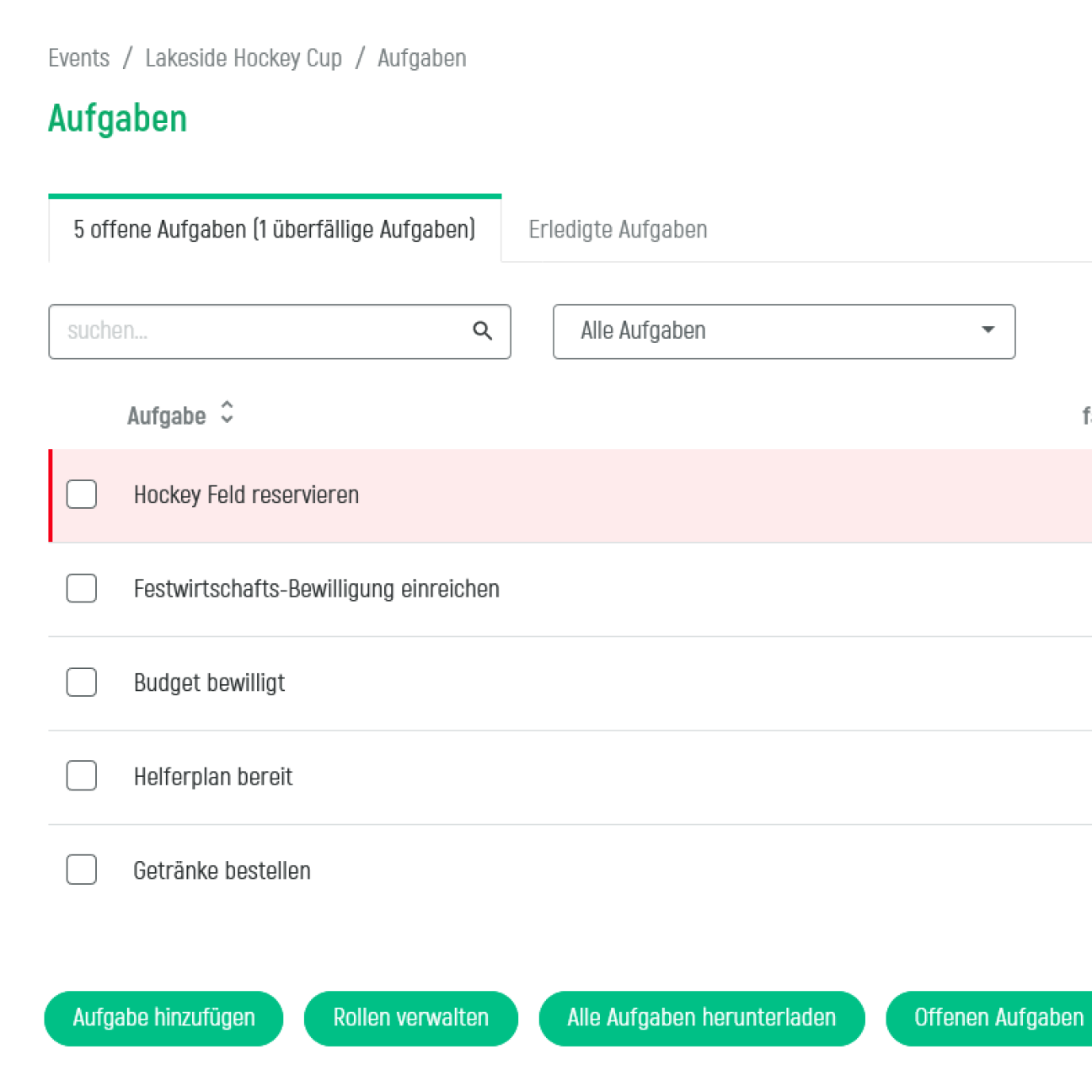1092x1092 pixels.
Task: Check the Helferplan bereit task
Action: (x=81, y=775)
